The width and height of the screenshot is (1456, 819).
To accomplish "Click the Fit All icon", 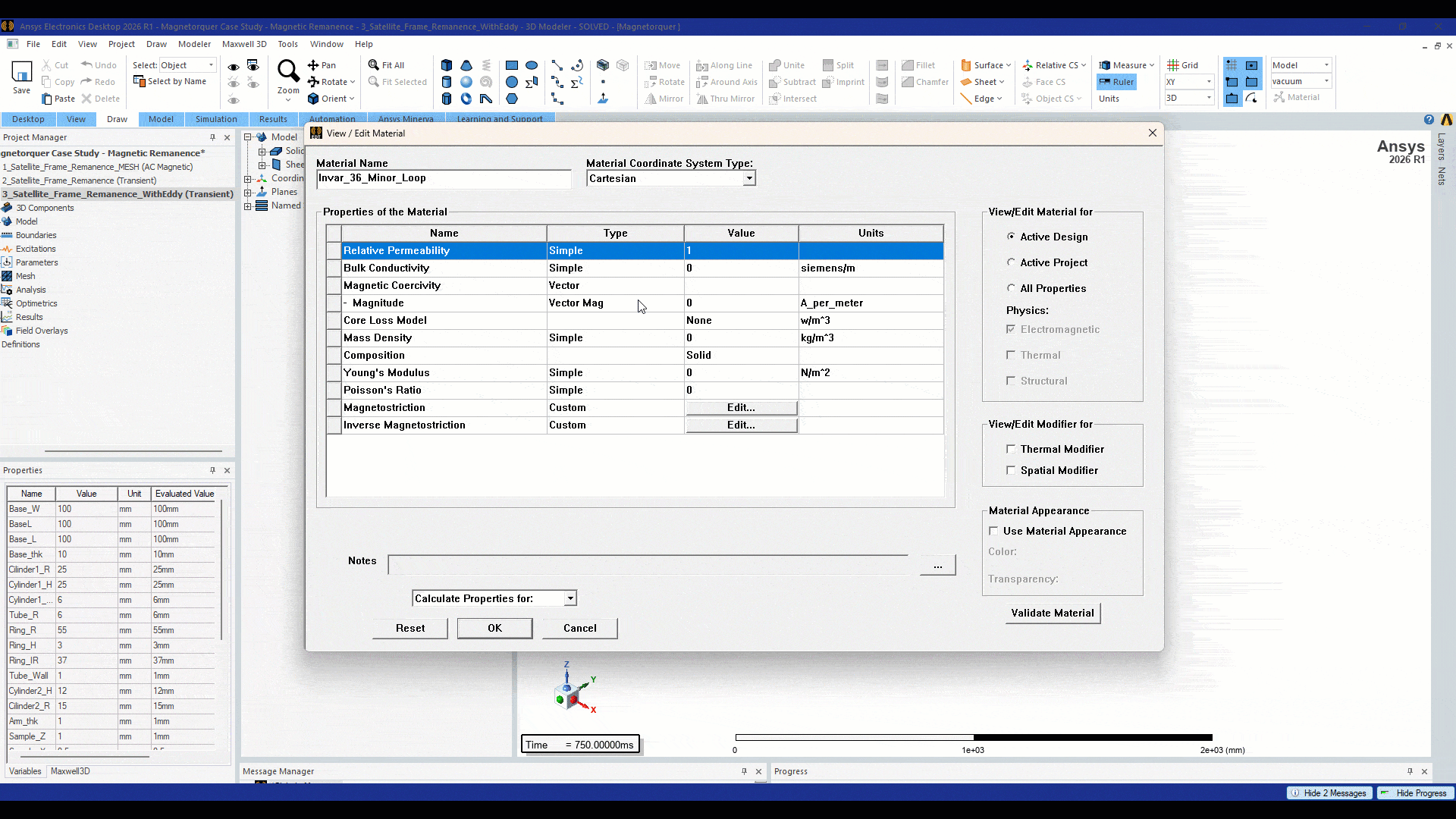I will 374,65.
